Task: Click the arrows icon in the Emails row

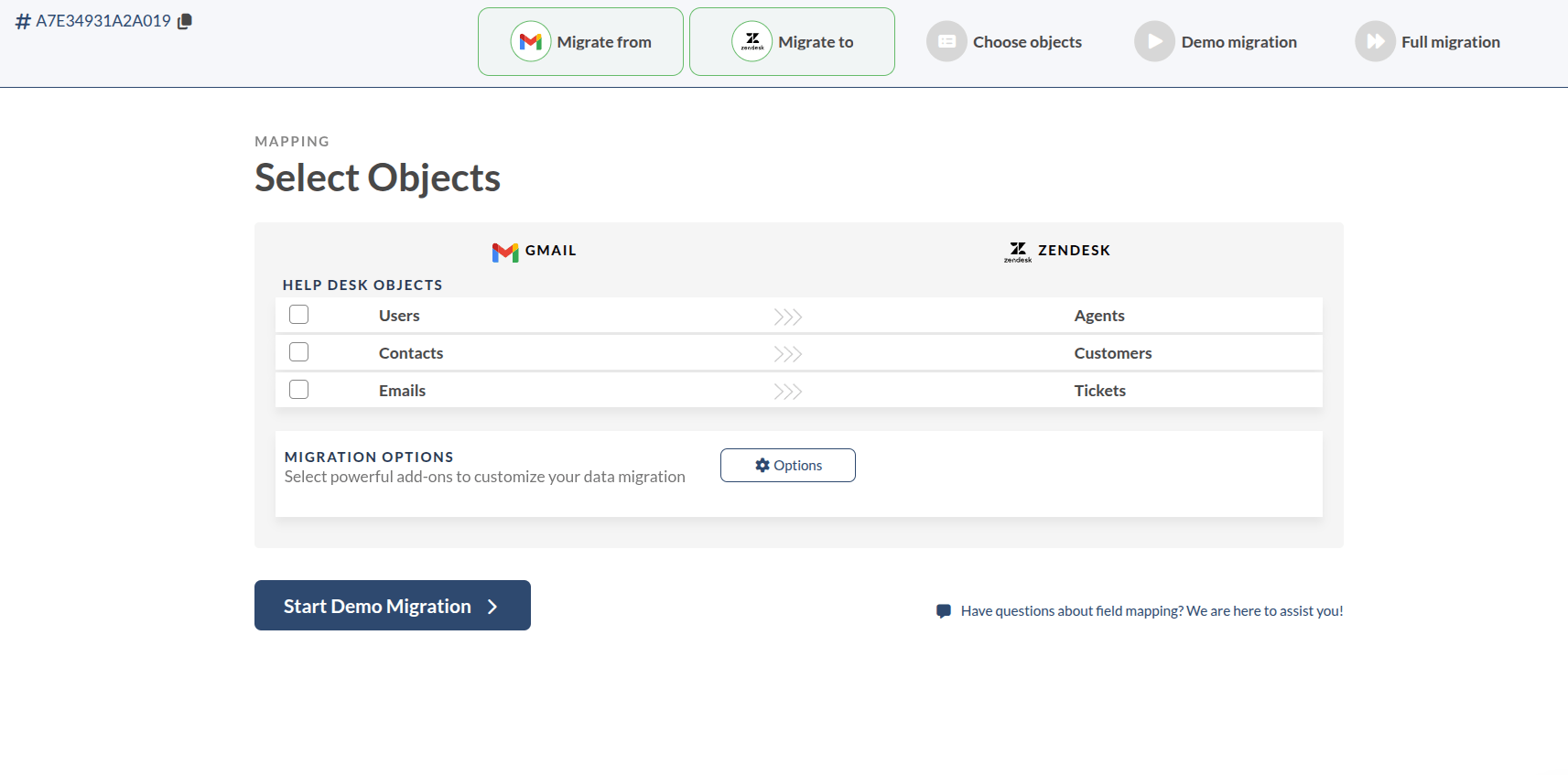Action: click(788, 392)
